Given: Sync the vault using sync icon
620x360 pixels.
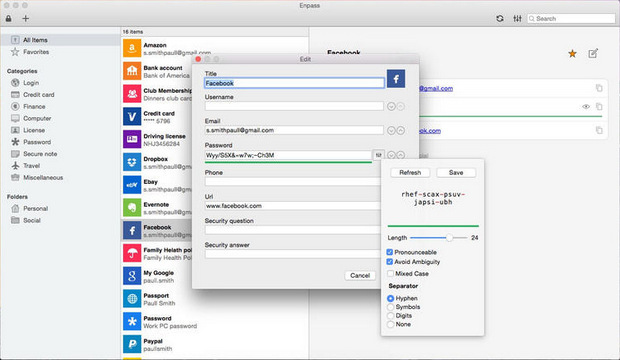Looking at the screenshot, I should tap(500, 19).
